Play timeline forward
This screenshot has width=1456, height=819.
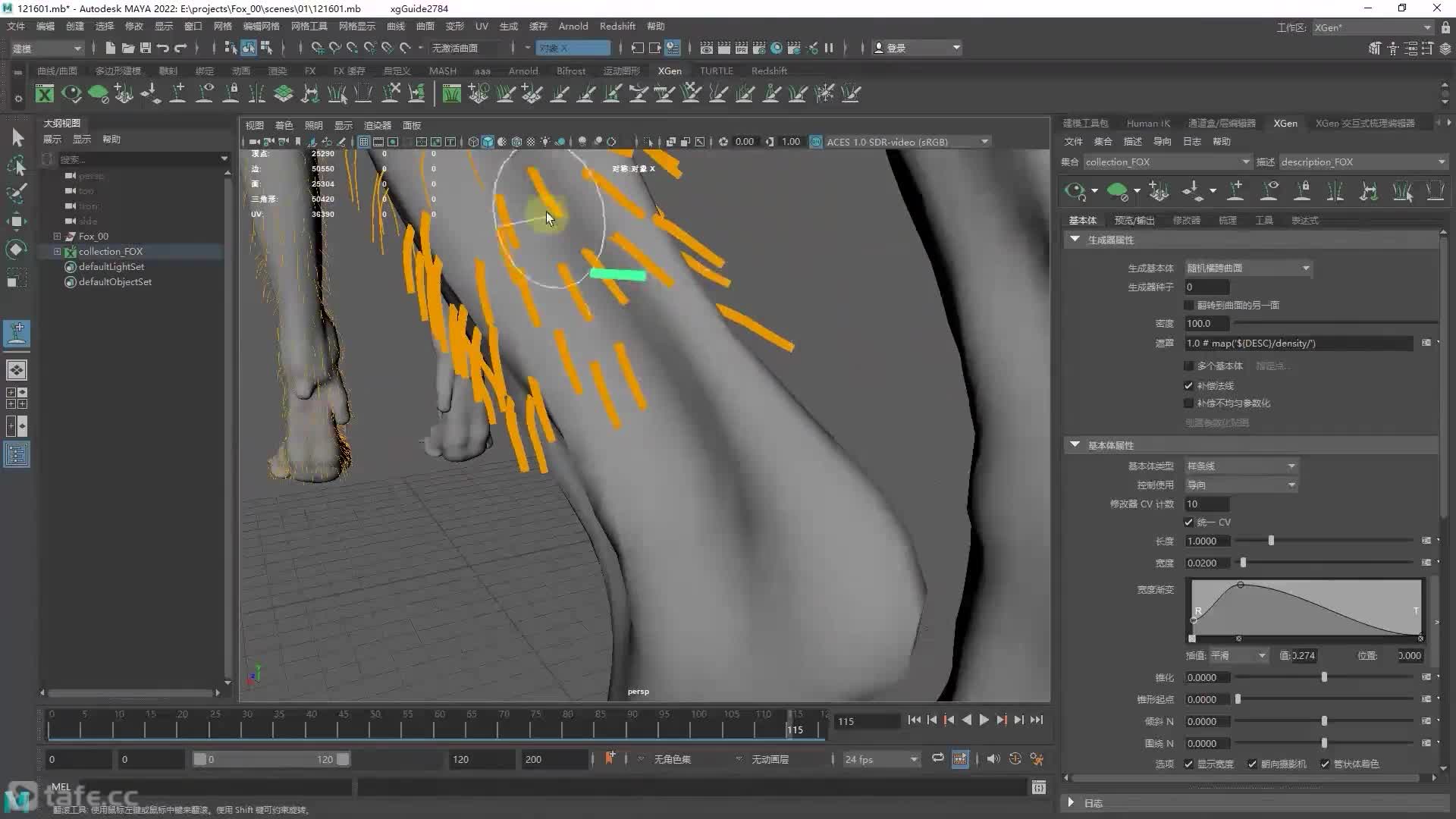click(x=984, y=720)
